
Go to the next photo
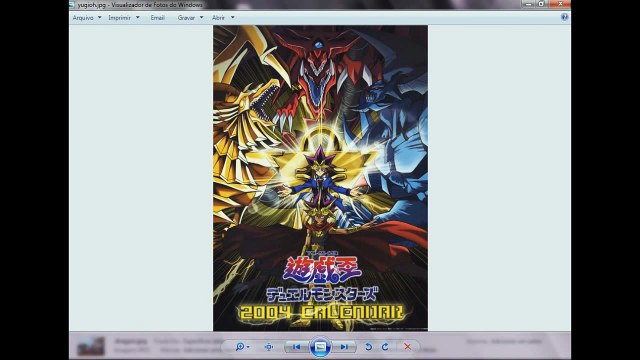[x=344, y=347]
